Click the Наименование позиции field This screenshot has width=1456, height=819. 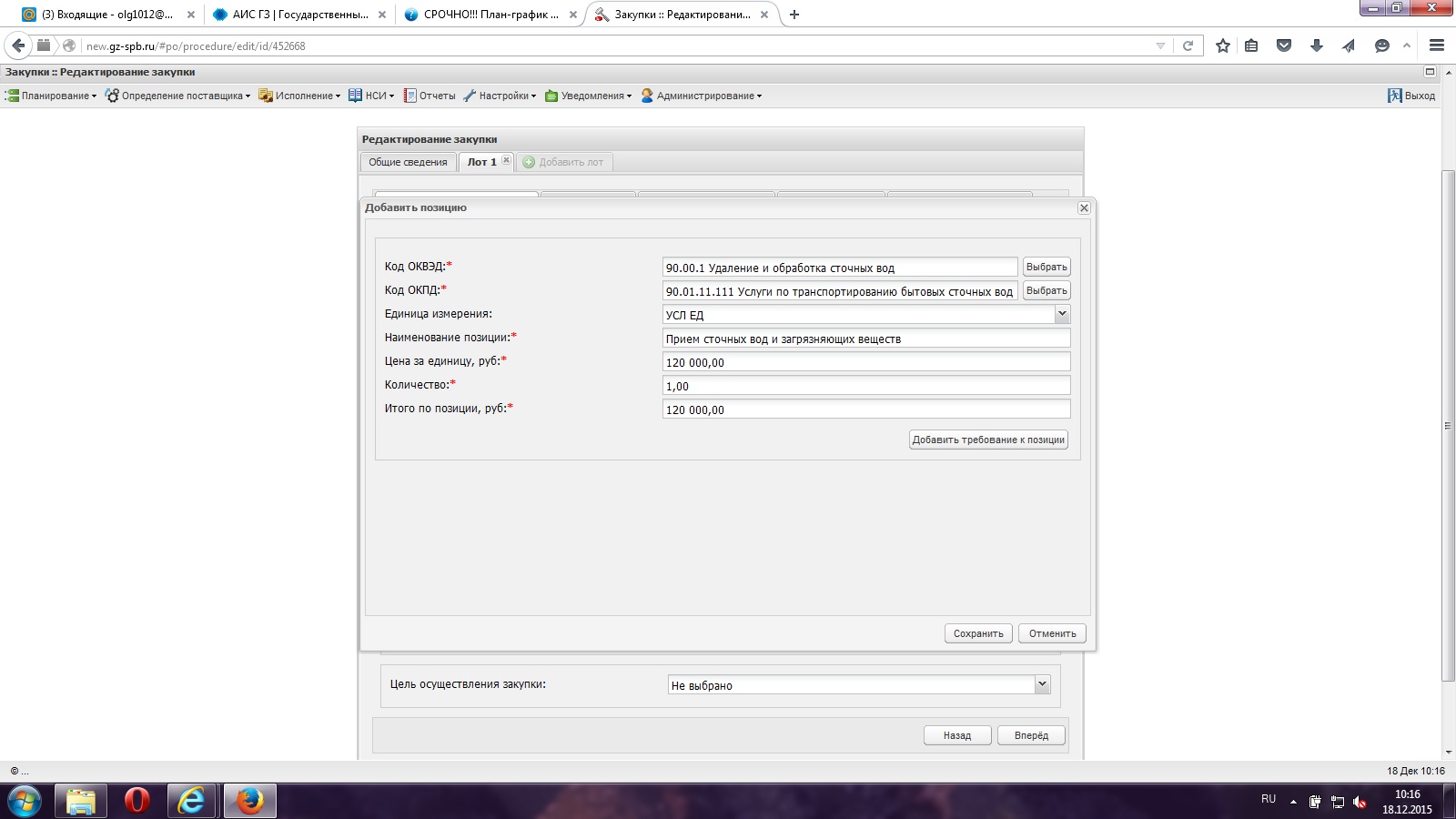[x=866, y=339]
